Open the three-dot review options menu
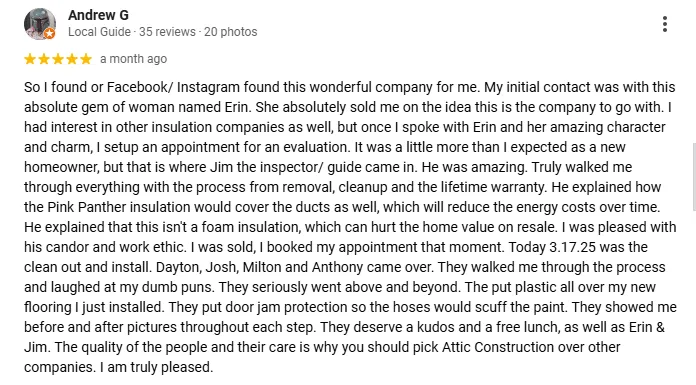The width and height of the screenshot is (696, 385). point(664,24)
